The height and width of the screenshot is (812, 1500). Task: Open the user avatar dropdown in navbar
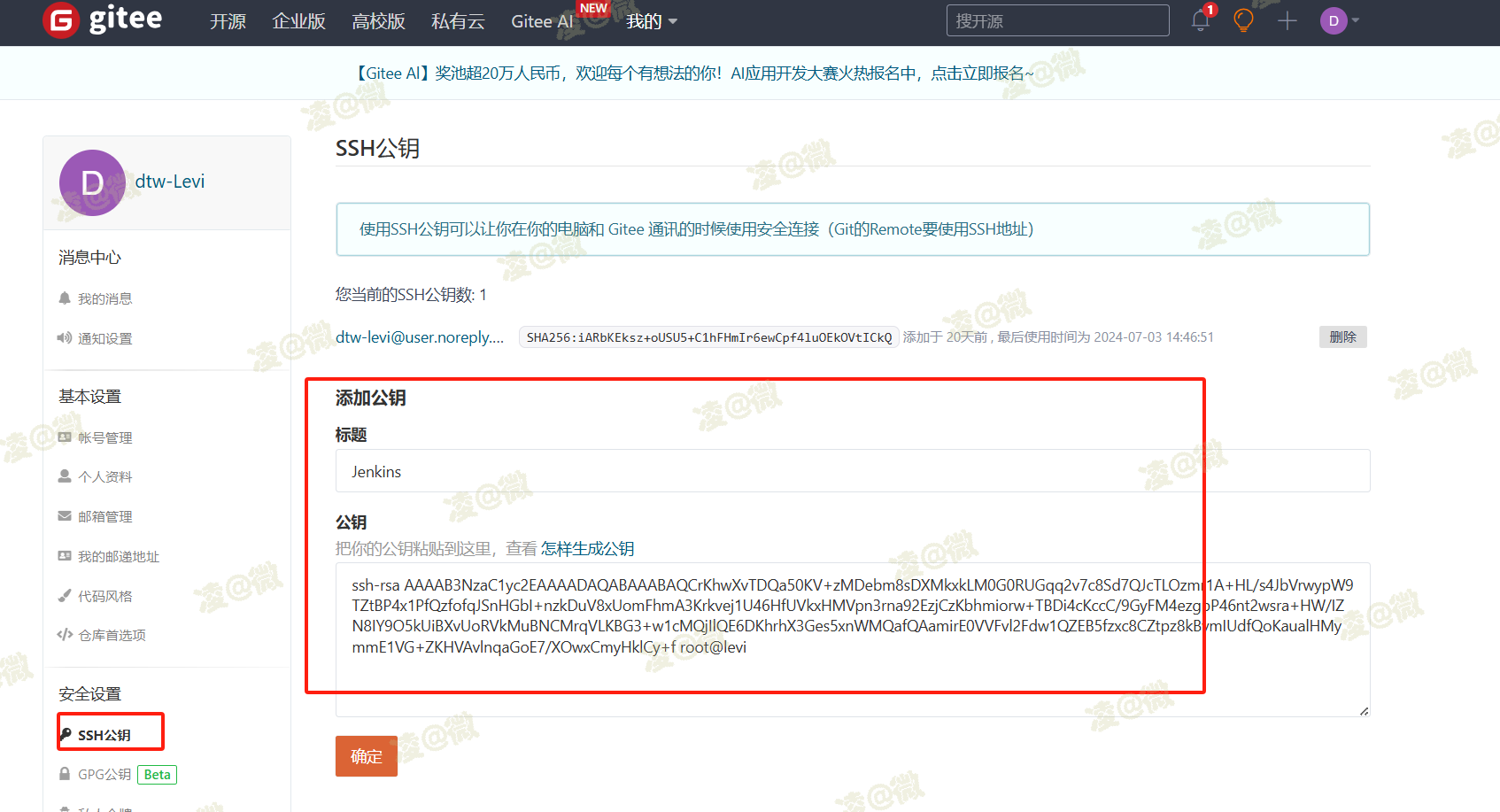tap(1339, 20)
